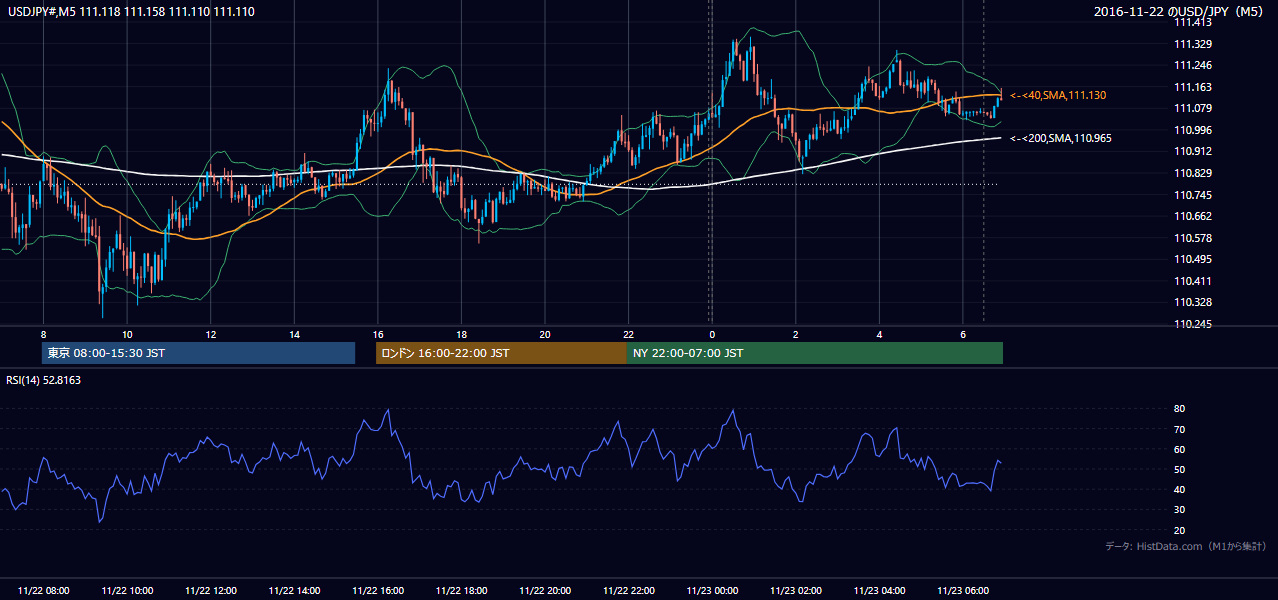Select the 200 SMA 110.965 label
The height and width of the screenshot is (600, 1278).
click(x=1061, y=138)
